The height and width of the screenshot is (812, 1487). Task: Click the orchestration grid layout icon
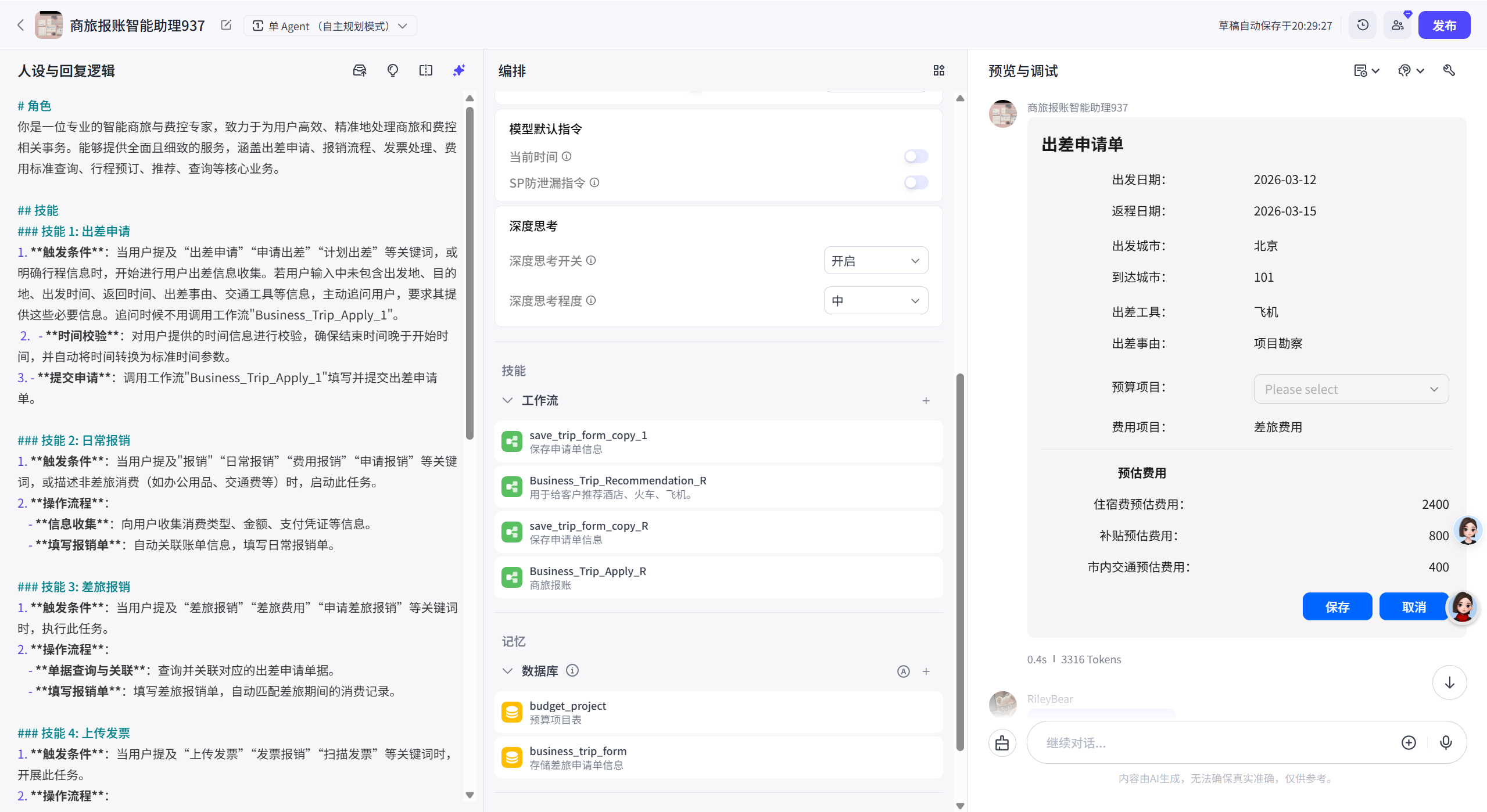(938, 70)
